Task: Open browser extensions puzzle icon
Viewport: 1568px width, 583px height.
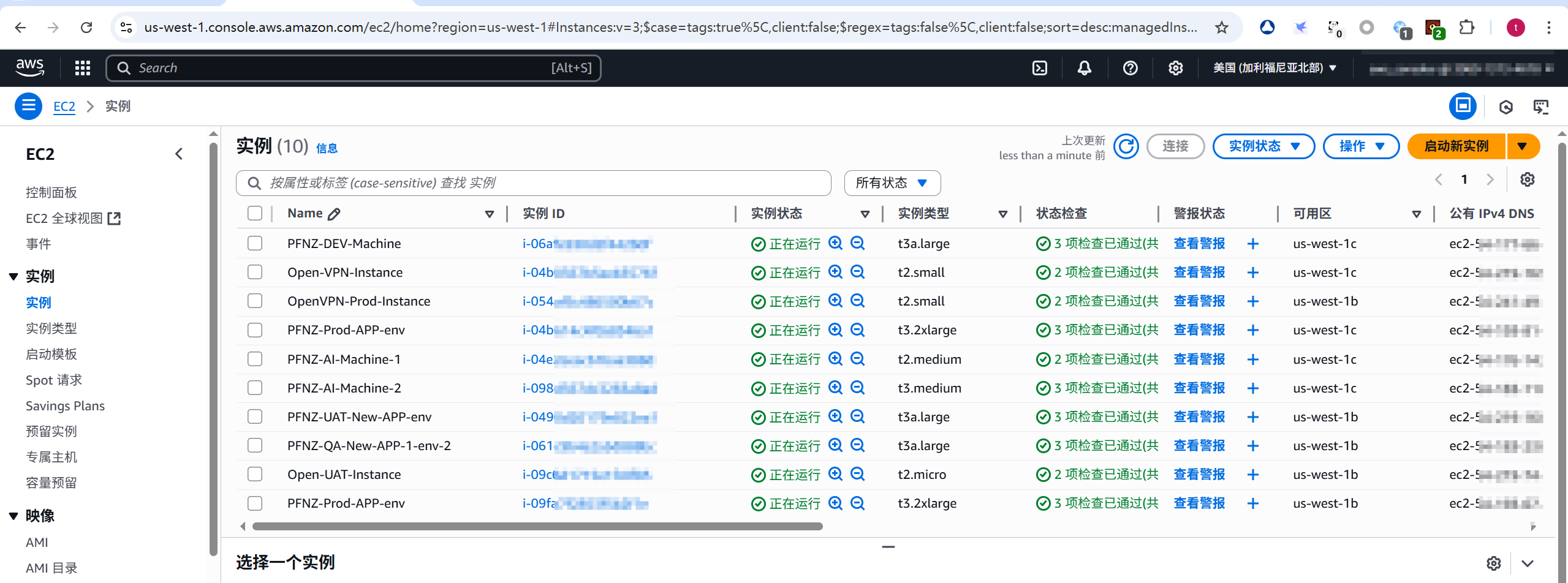Action: 1467,28
